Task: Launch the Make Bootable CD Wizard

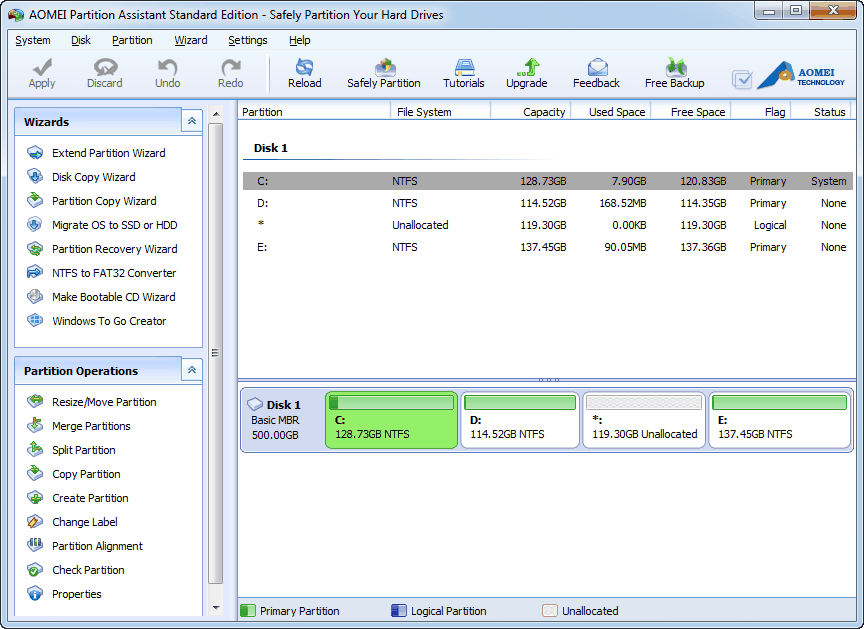Action: (x=101, y=297)
